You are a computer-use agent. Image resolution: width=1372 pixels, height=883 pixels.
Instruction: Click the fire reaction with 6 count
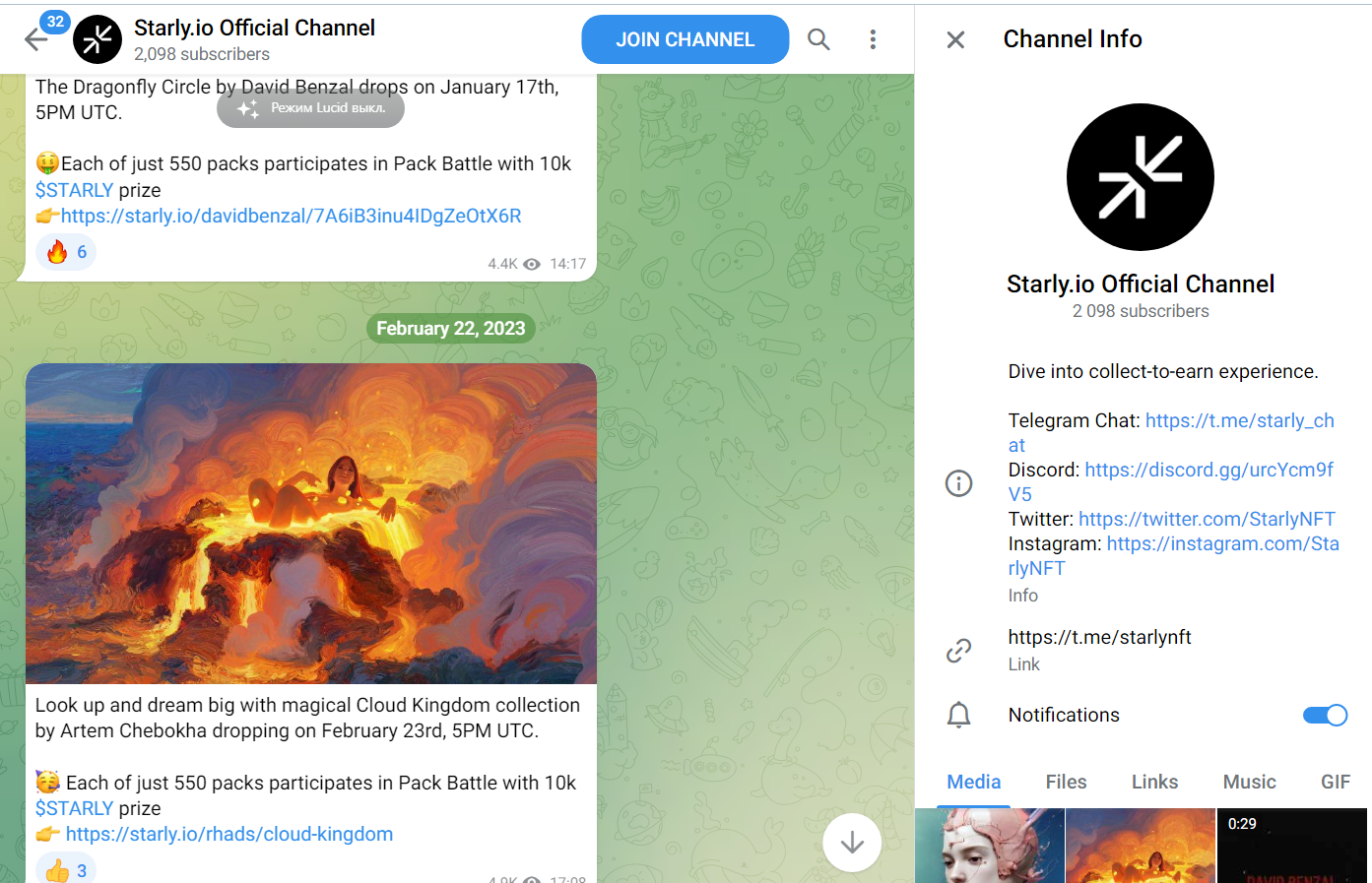[66, 252]
